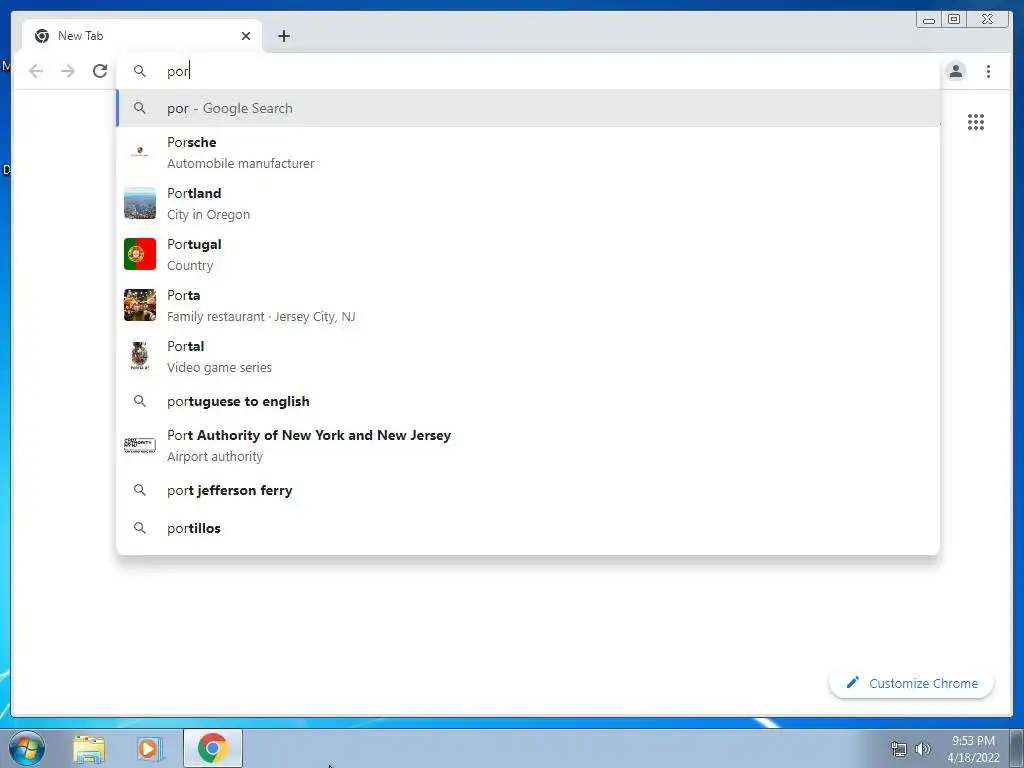Viewport: 1024px width, 768px height.
Task: Select Port Authority of New York suggestion
Action: [x=528, y=445]
